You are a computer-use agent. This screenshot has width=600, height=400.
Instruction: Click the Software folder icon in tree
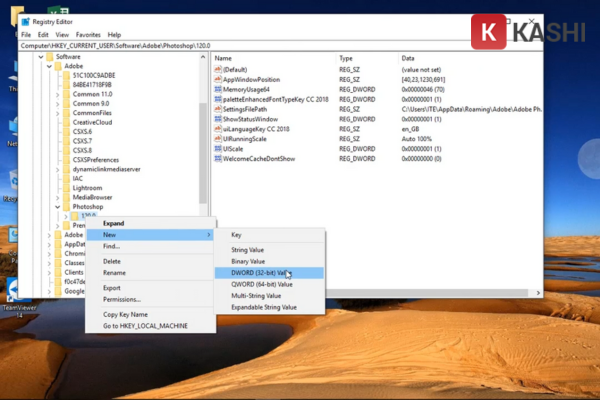(x=50, y=57)
